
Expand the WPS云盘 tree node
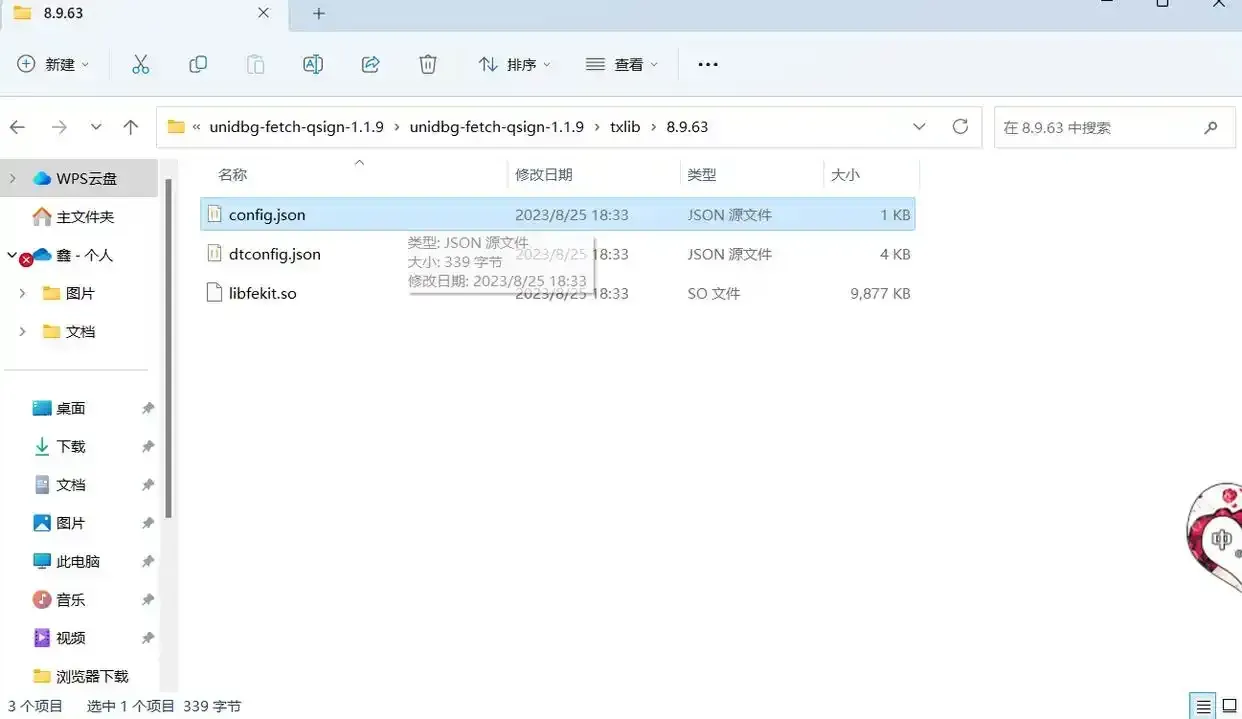click(13, 178)
